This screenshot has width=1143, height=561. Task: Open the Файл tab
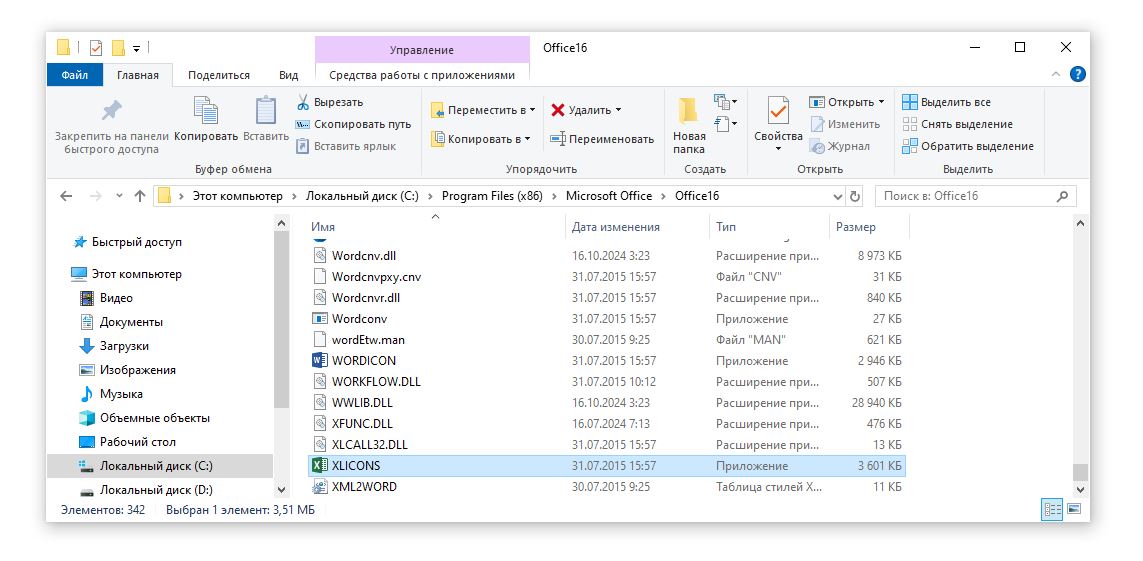pyautogui.click(x=74, y=75)
